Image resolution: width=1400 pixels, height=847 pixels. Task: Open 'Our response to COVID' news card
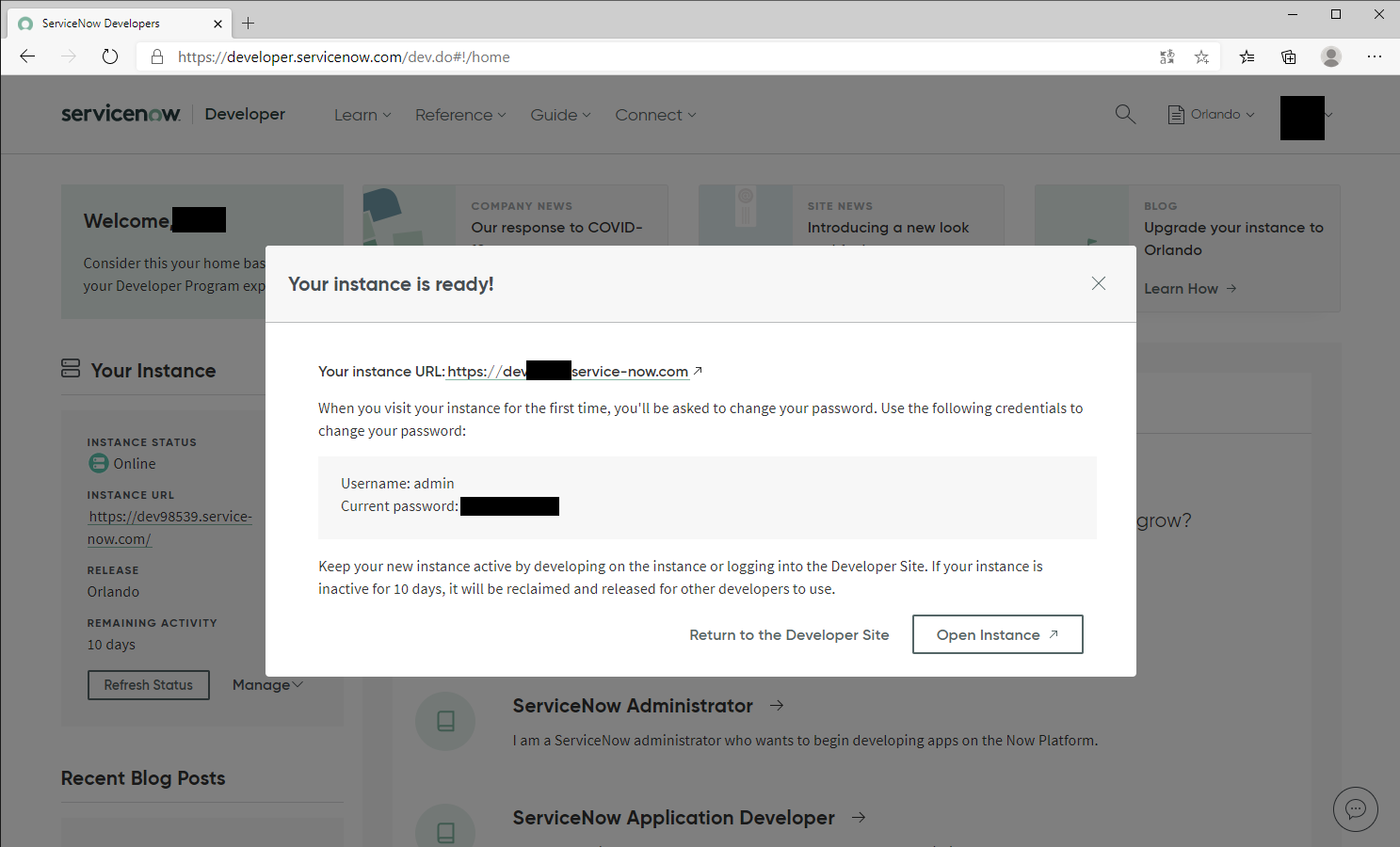pyautogui.click(x=556, y=228)
